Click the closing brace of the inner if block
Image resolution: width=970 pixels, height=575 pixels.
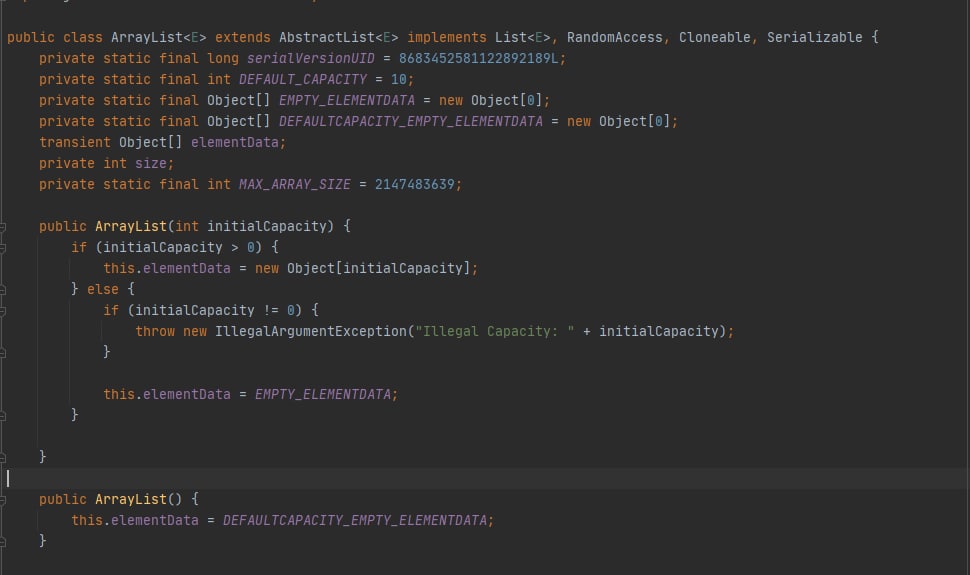click(x=106, y=352)
